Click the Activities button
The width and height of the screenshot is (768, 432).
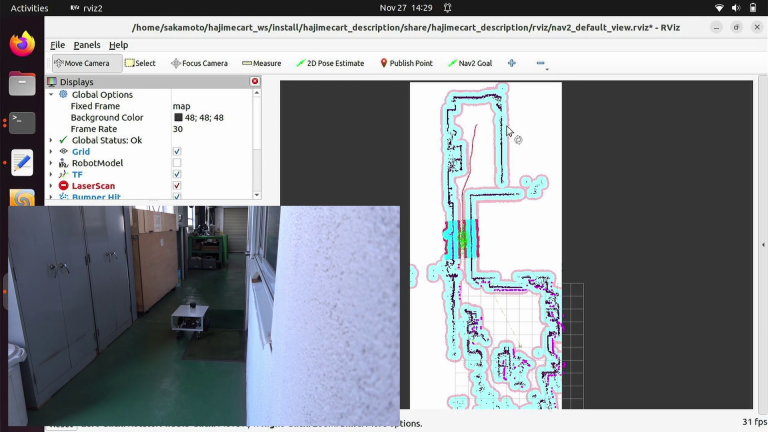pyautogui.click(x=29, y=7)
